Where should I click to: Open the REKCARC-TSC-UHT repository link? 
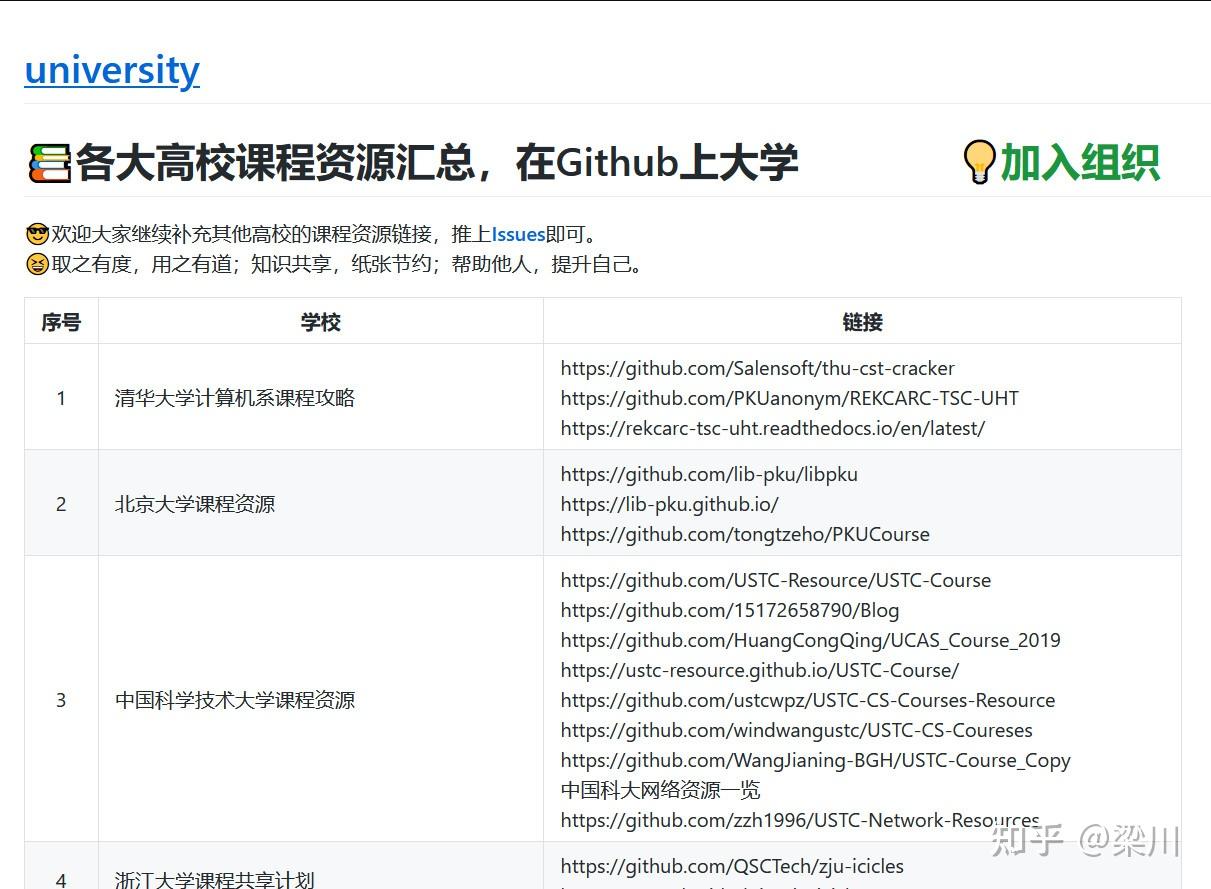click(789, 398)
